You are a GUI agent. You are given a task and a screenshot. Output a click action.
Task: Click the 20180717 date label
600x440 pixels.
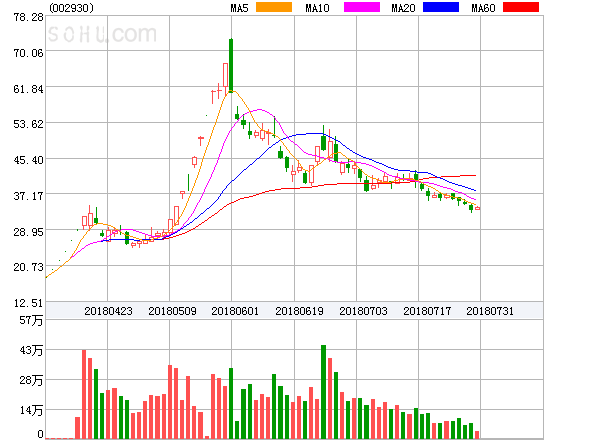tap(427, 311)
